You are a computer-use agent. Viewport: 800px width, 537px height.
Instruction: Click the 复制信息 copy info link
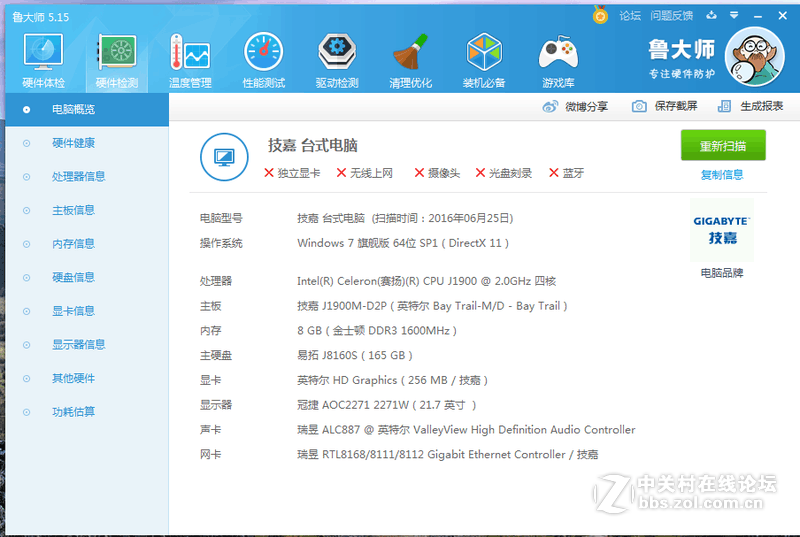click(722, 175)
